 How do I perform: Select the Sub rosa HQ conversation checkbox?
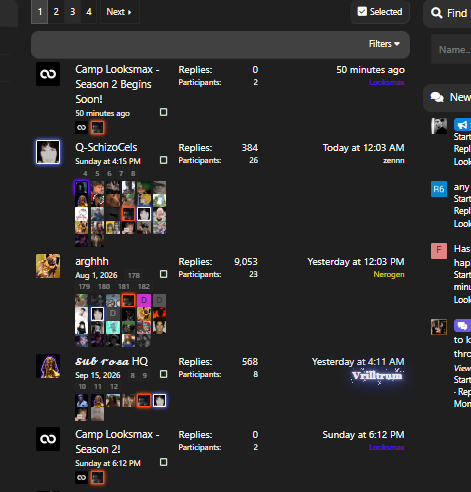(163, 374)
